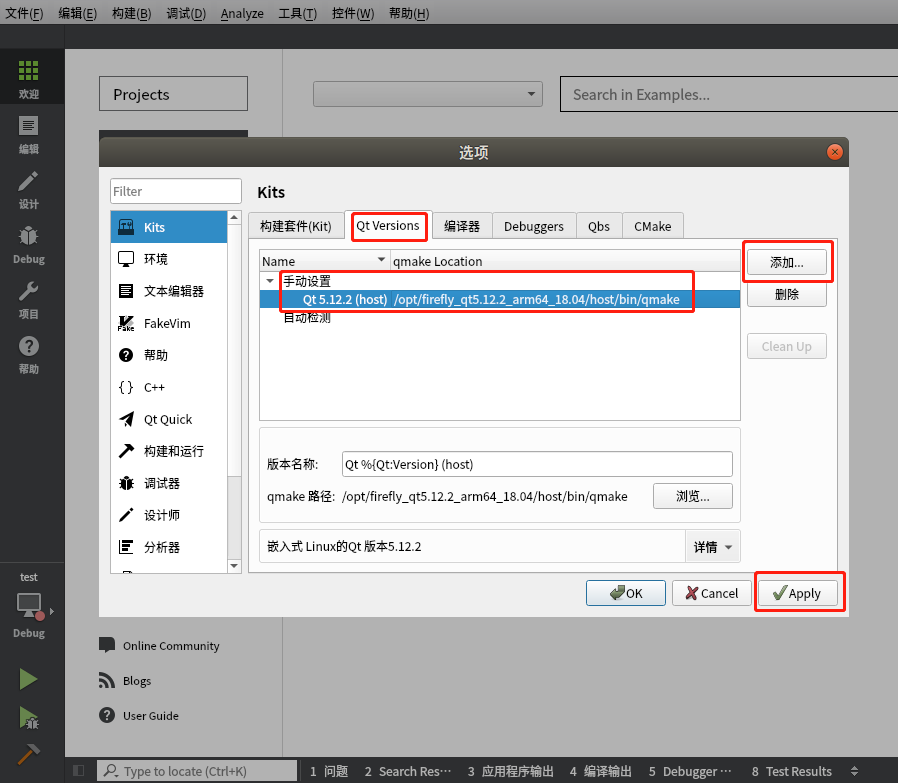Open the Name column sort dropdown

(381, 260)
